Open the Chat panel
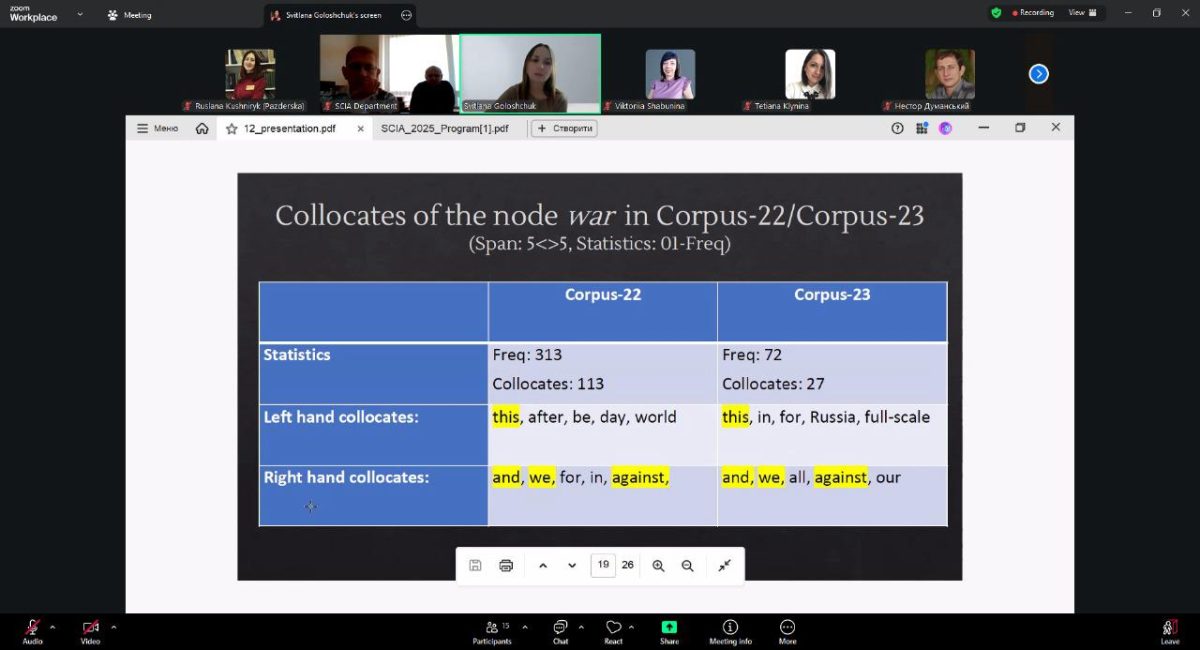 [560, 628]
